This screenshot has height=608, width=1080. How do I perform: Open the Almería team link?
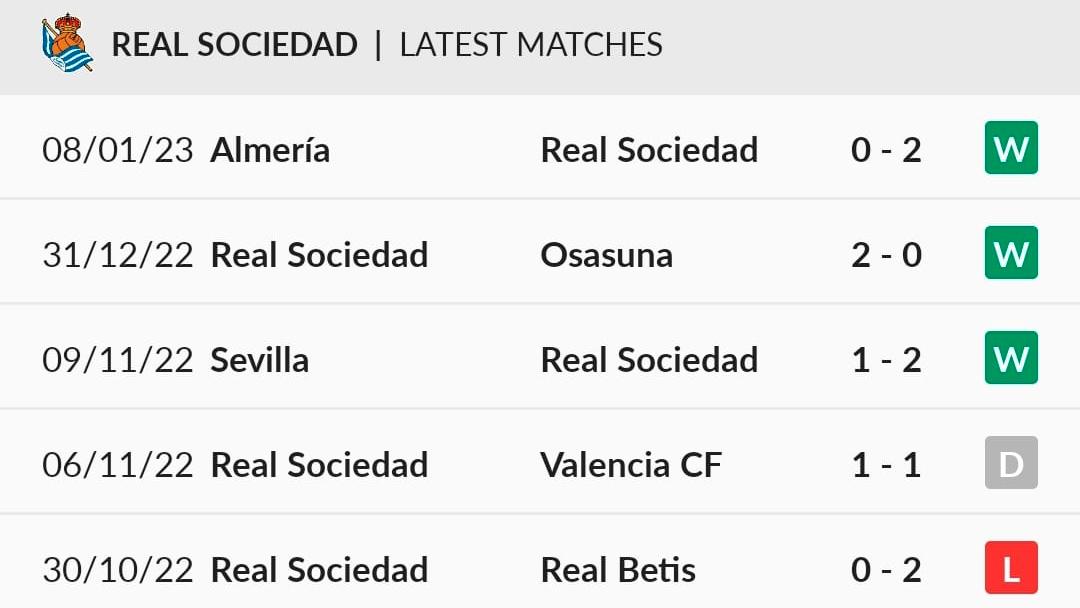[270, 149]
